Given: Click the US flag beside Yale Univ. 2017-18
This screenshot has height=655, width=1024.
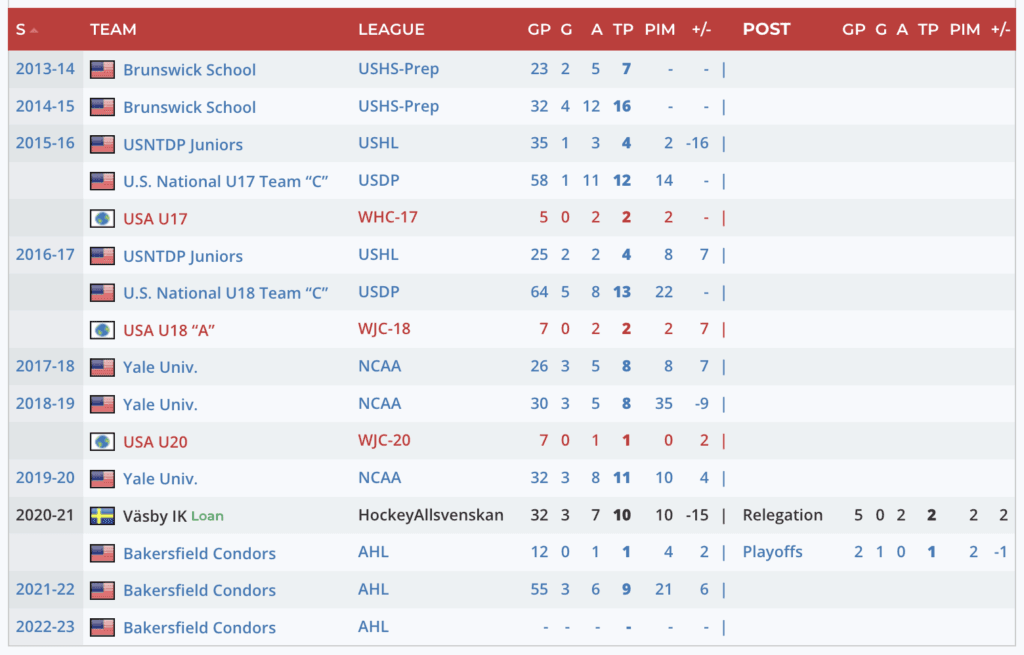Looking at the screenshot, I should click(x=102, y=367).
